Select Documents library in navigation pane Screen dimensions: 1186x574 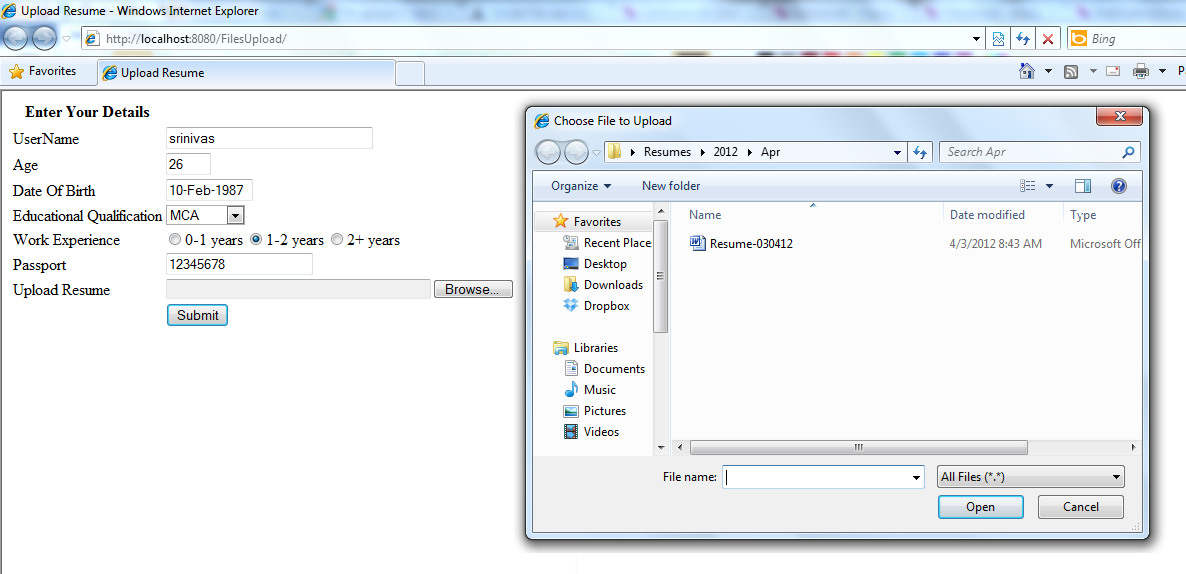point(604,369)
